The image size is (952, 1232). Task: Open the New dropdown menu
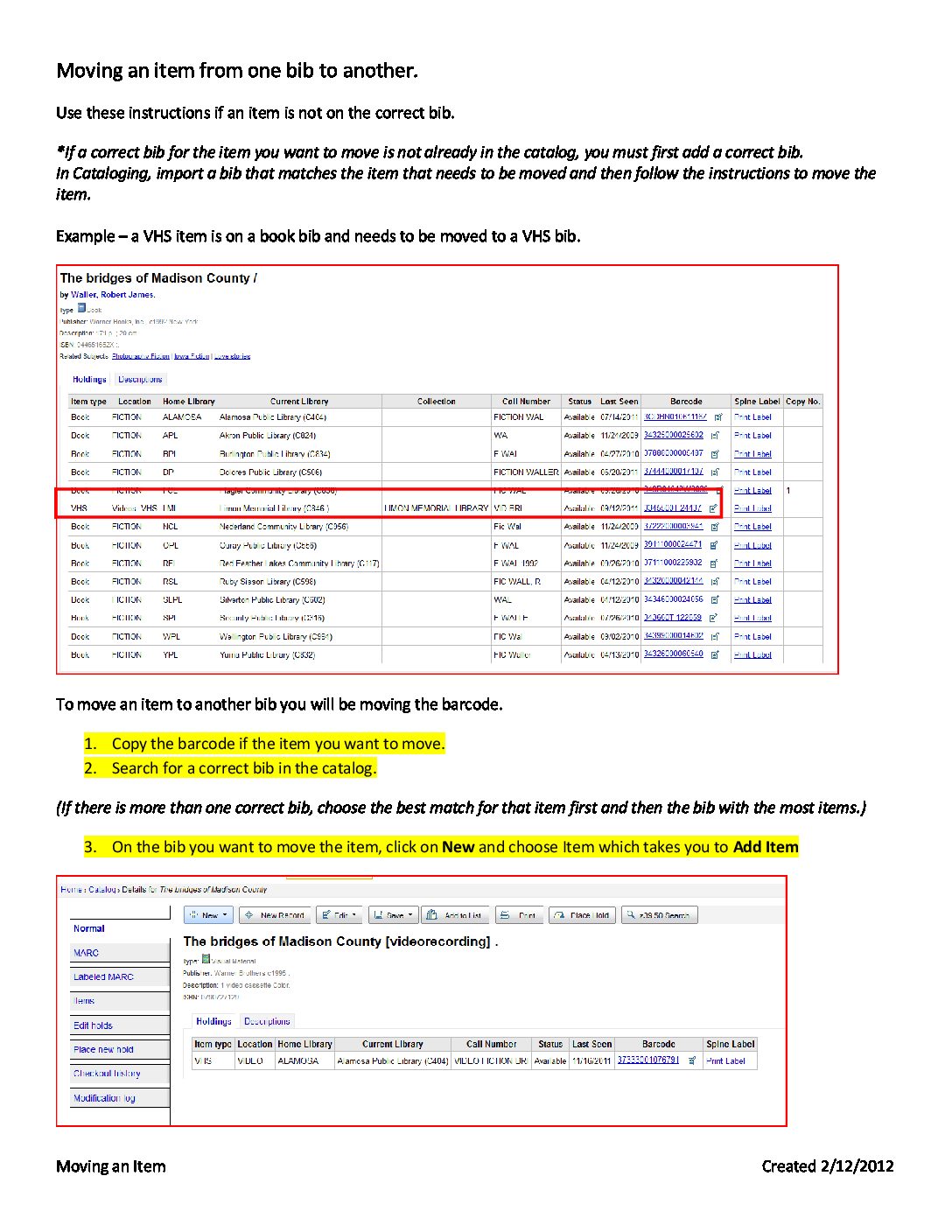tap(209, 915)
